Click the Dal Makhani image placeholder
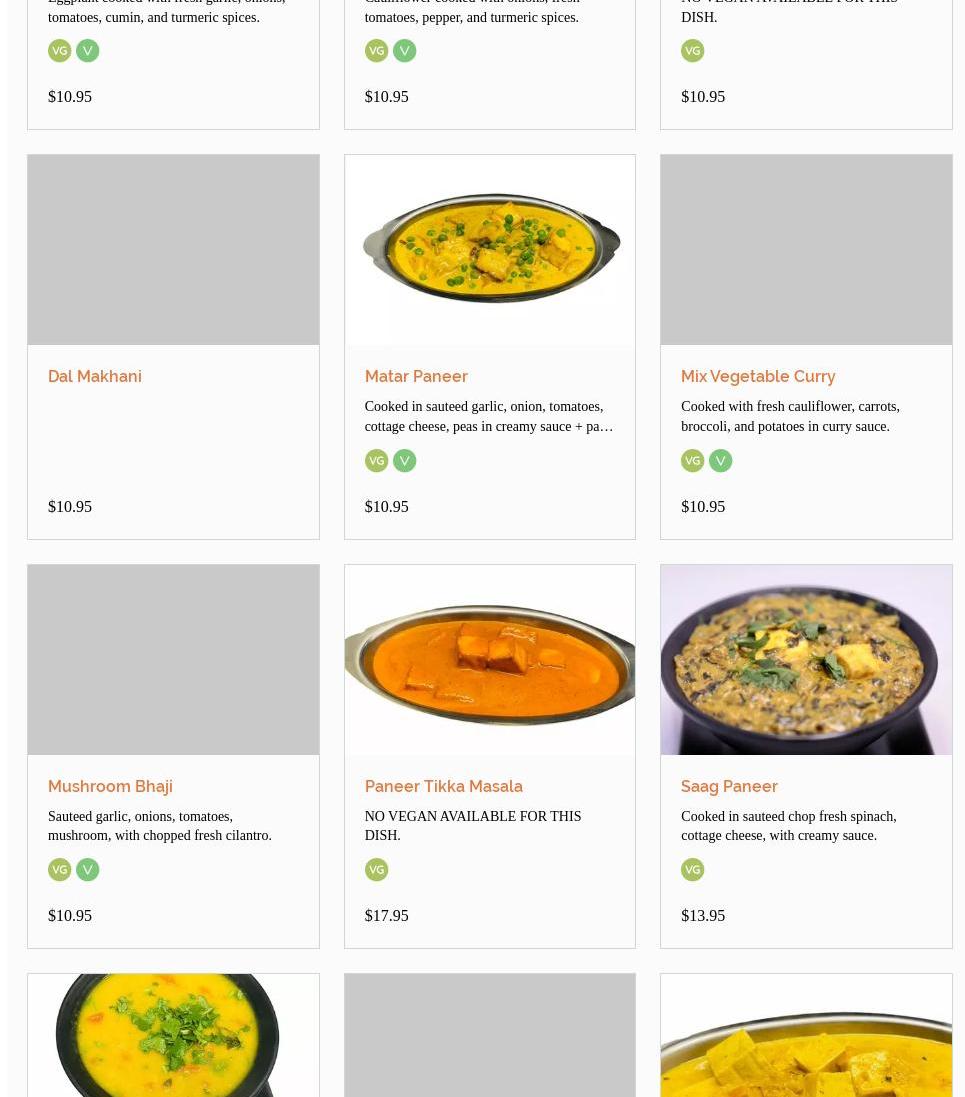Image resolution: width=965 pixels, height=1097 pixels. (173, 250)
